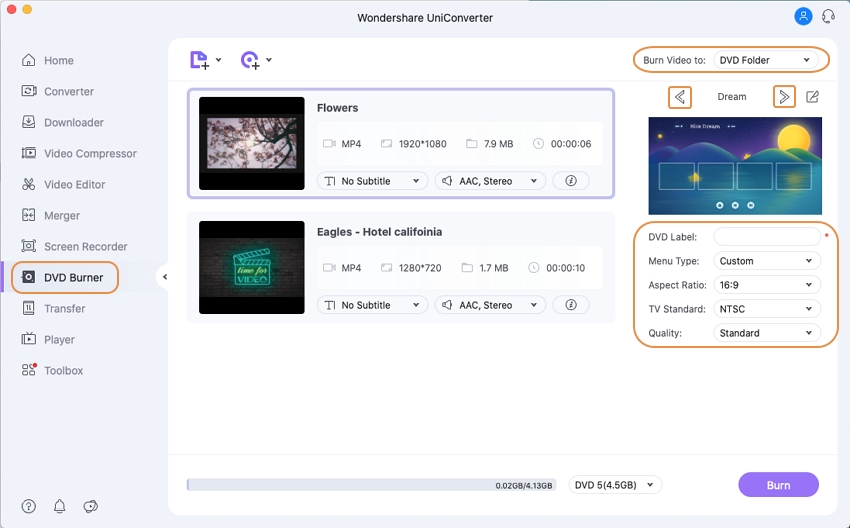This screenshot has height=528, width=850.
Task: Open the user account profile icon
Action: pos(803,17)
